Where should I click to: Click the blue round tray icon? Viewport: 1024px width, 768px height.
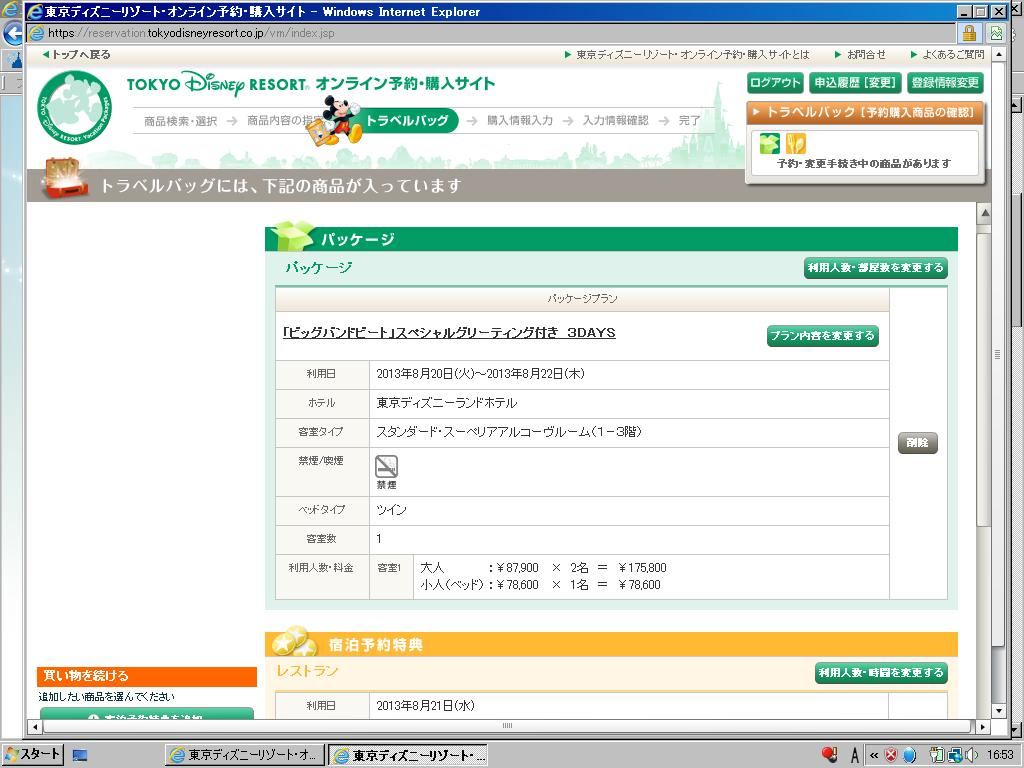coord(909,756)
